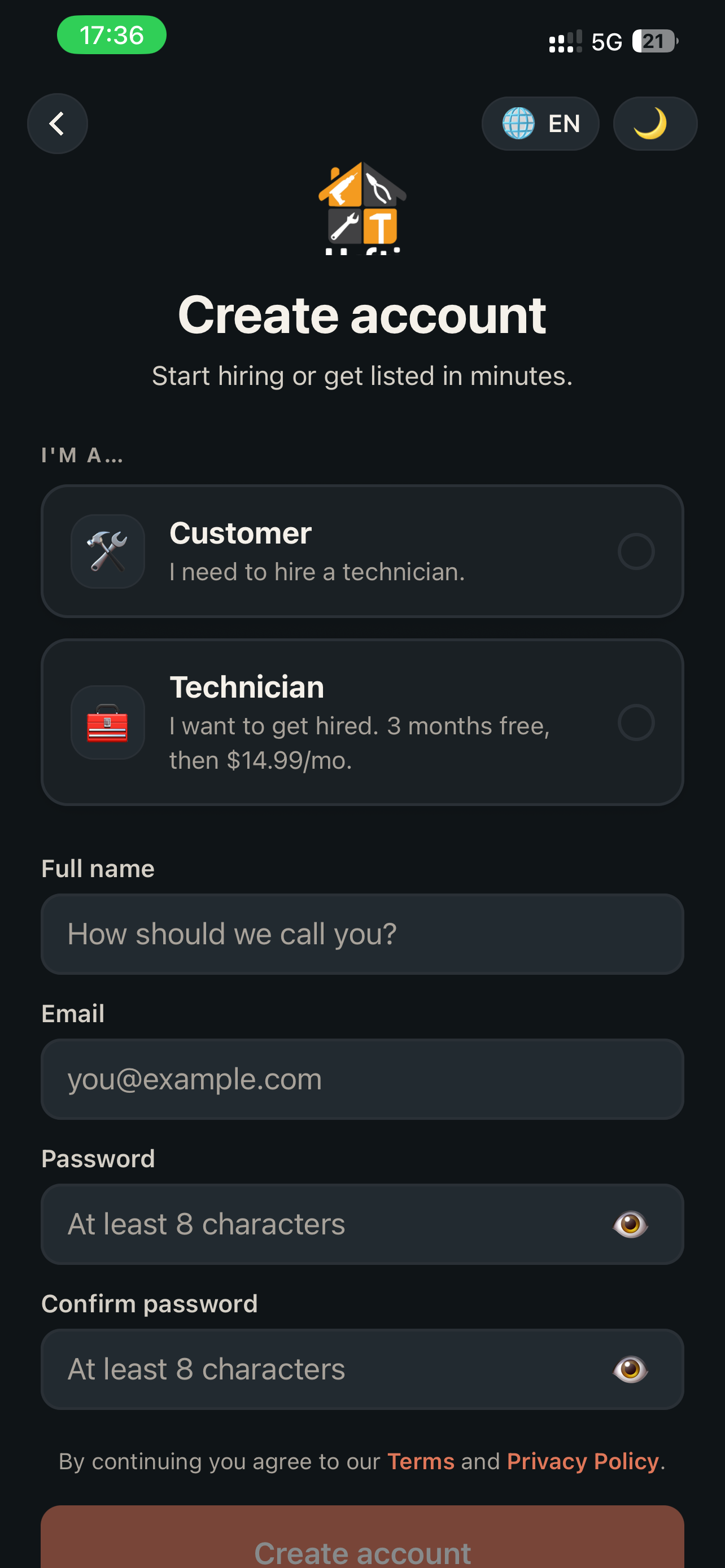Select the Technician radio button
This screenshot has width=725, height=1568.
click(x=636, y=722)
